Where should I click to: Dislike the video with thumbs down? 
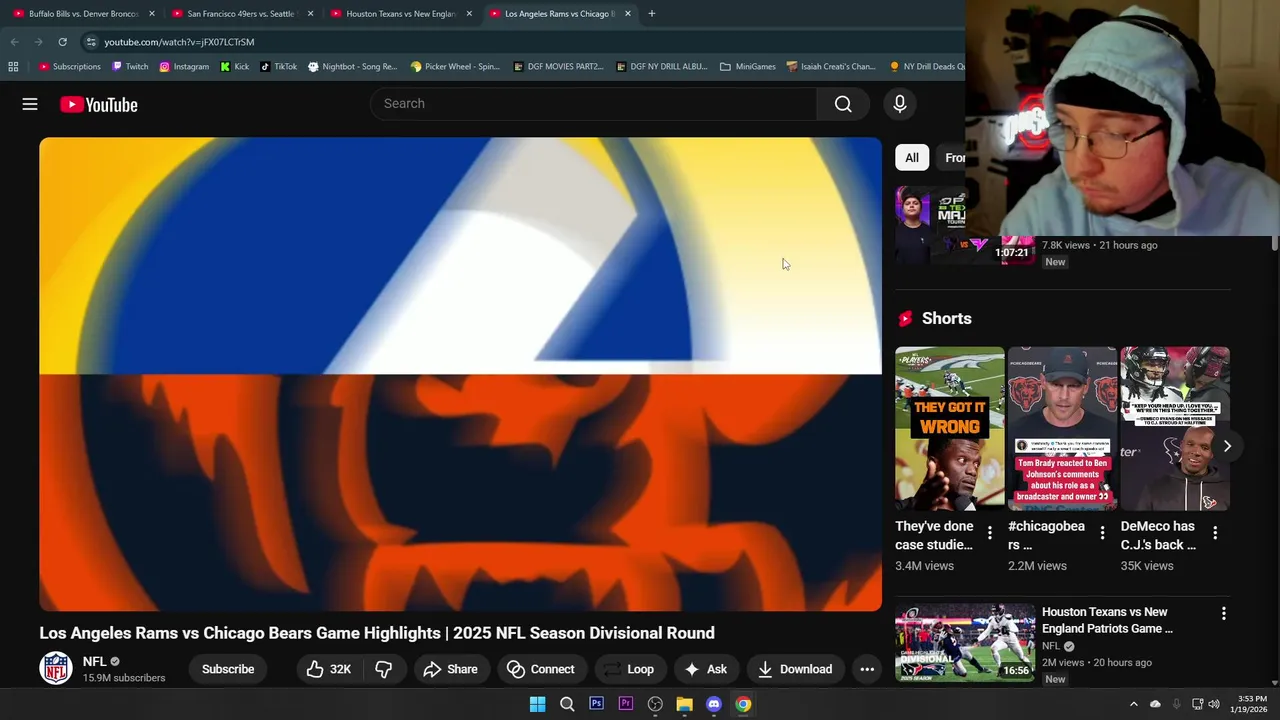click(x=383, y=669)
